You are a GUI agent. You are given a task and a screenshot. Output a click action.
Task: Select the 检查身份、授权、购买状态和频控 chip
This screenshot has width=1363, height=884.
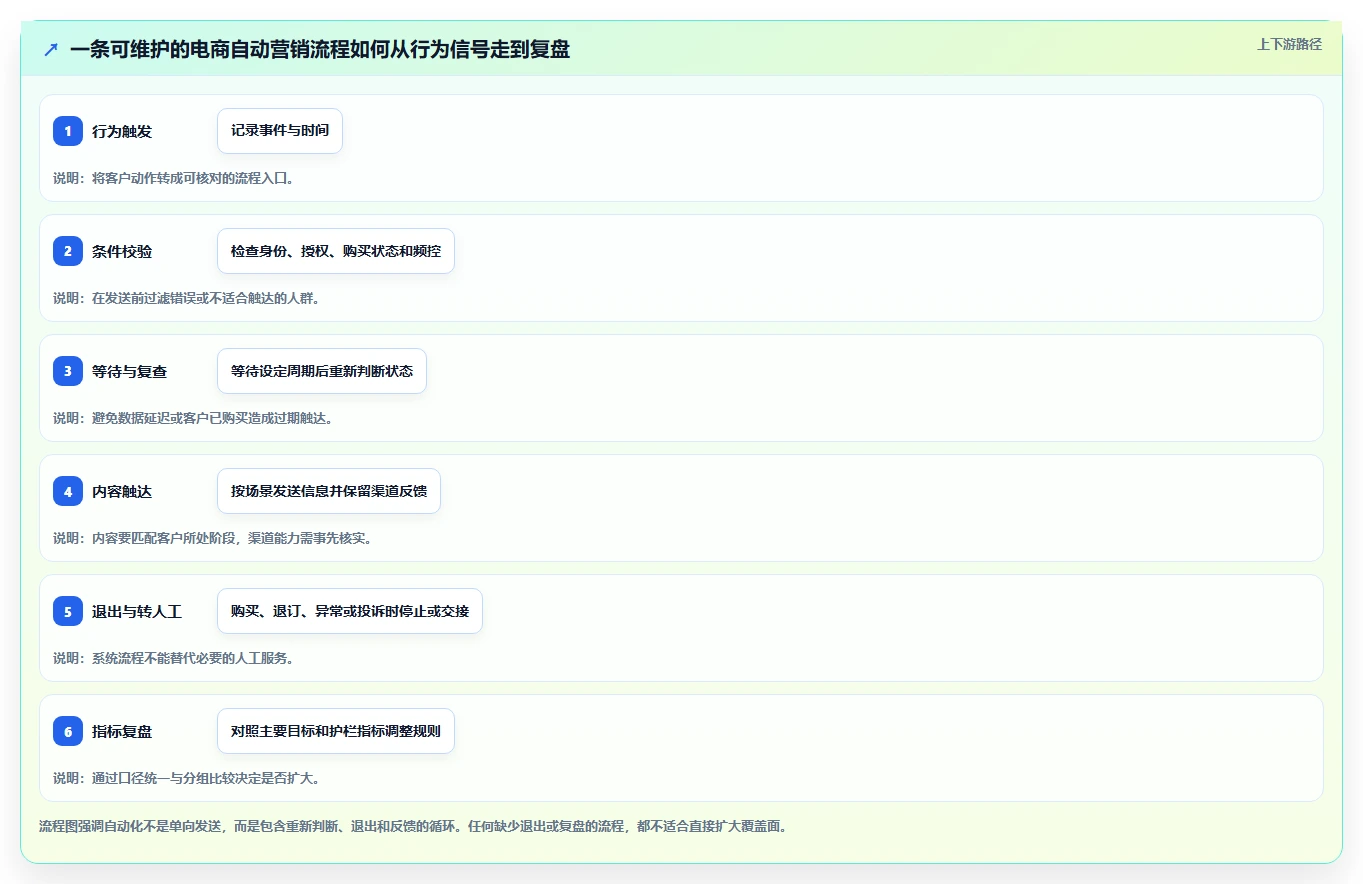click(x=336, y=251)
